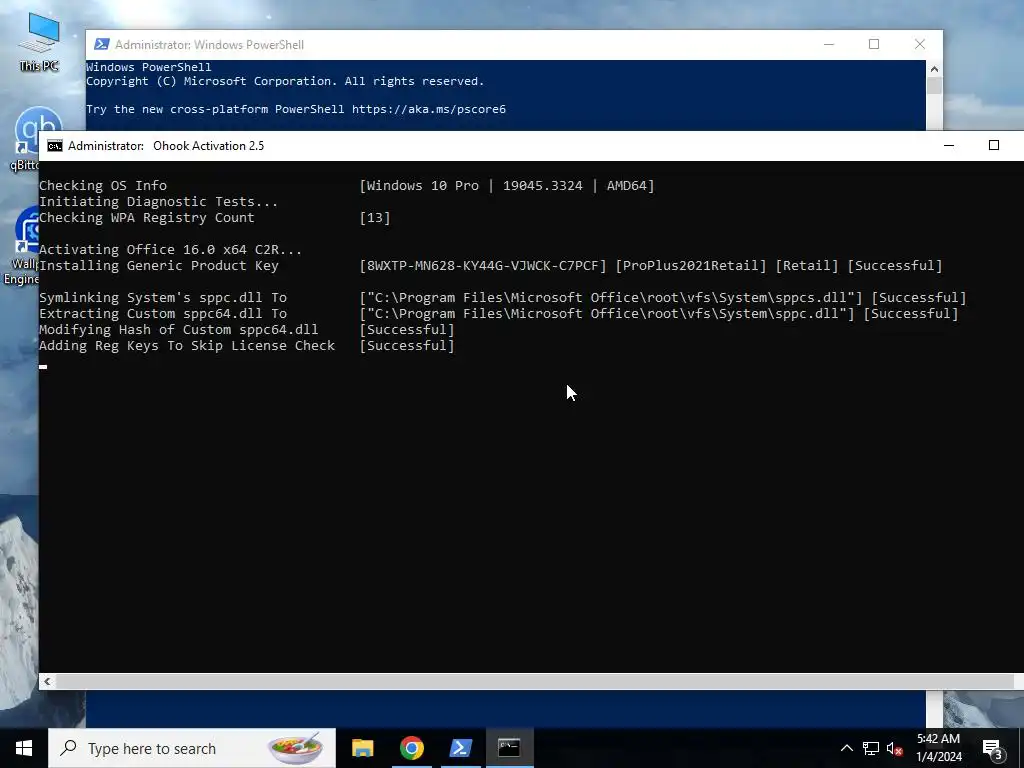
Task: Click the product key 8WXTP-MN628-KY44G-VJWCK-C7PCF text
Action: click(x=483, y=266)
